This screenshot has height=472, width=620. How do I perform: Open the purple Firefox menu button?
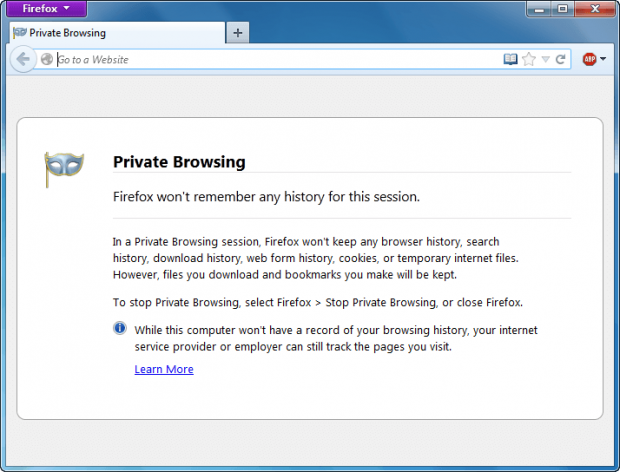(44, 8)
